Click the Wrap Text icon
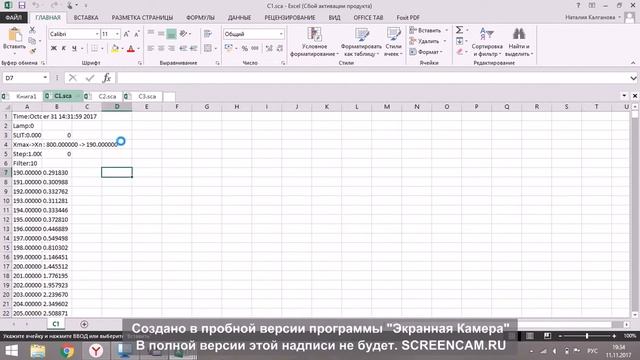 [208, 34]
